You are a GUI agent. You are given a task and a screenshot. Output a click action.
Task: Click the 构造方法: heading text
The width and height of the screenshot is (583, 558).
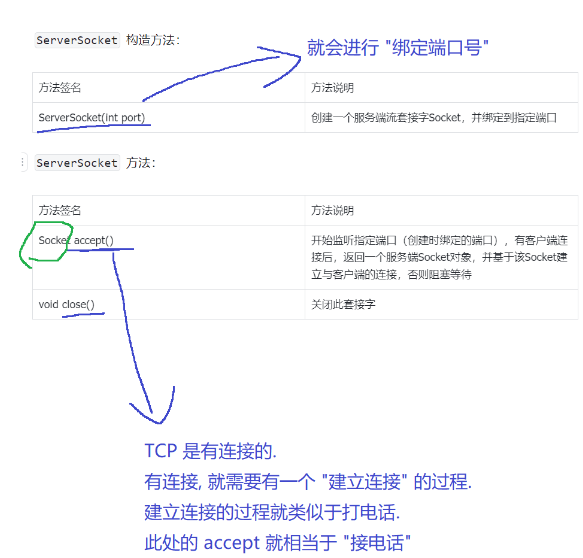[153, 40]
